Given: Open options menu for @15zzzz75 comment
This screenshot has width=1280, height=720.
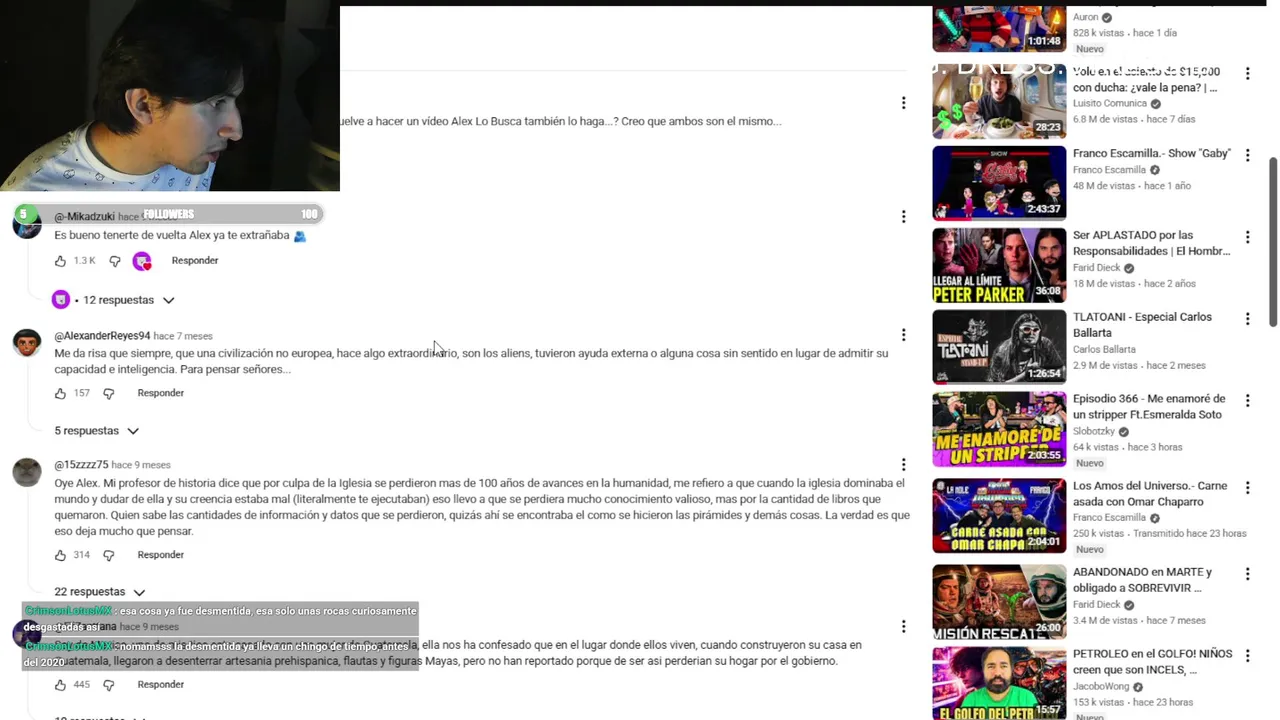Looking at the screenshot, I should [903, 465].
